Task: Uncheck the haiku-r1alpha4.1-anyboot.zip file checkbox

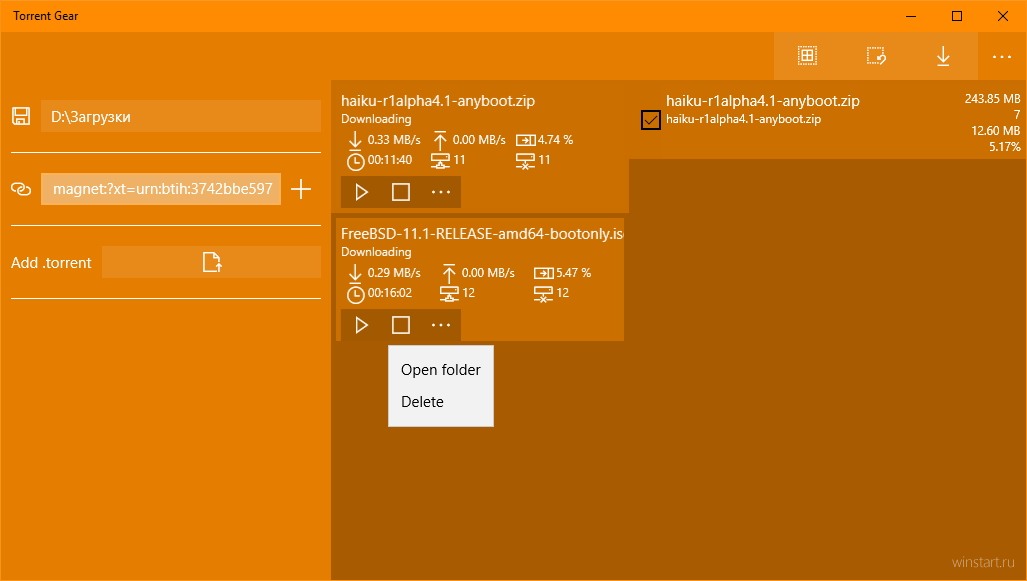Action: 650,120
